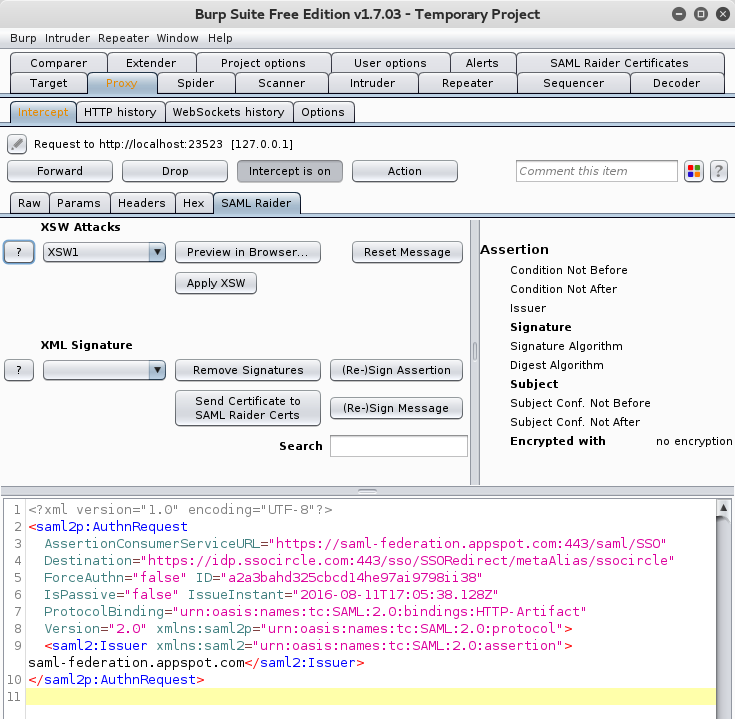The image size is (735, 719).
Task: Open the Burp menu
Action: (23, 38)
